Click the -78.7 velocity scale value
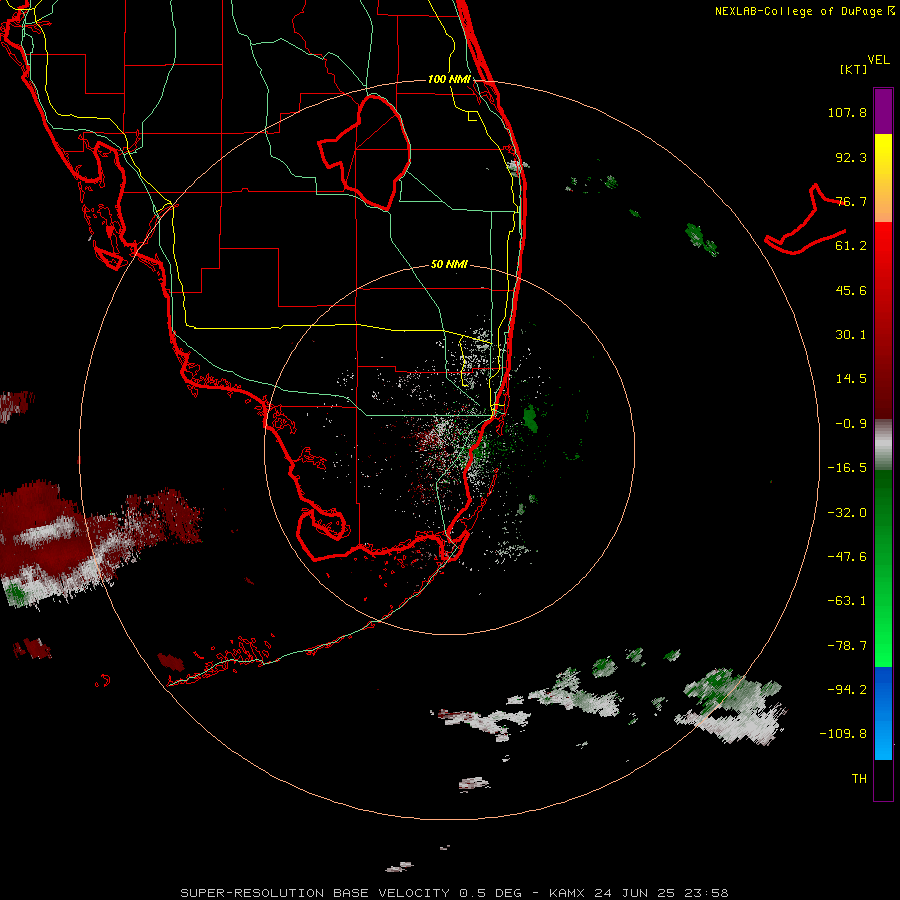This screenshot has width=900, height=900. tap(847, 646)
